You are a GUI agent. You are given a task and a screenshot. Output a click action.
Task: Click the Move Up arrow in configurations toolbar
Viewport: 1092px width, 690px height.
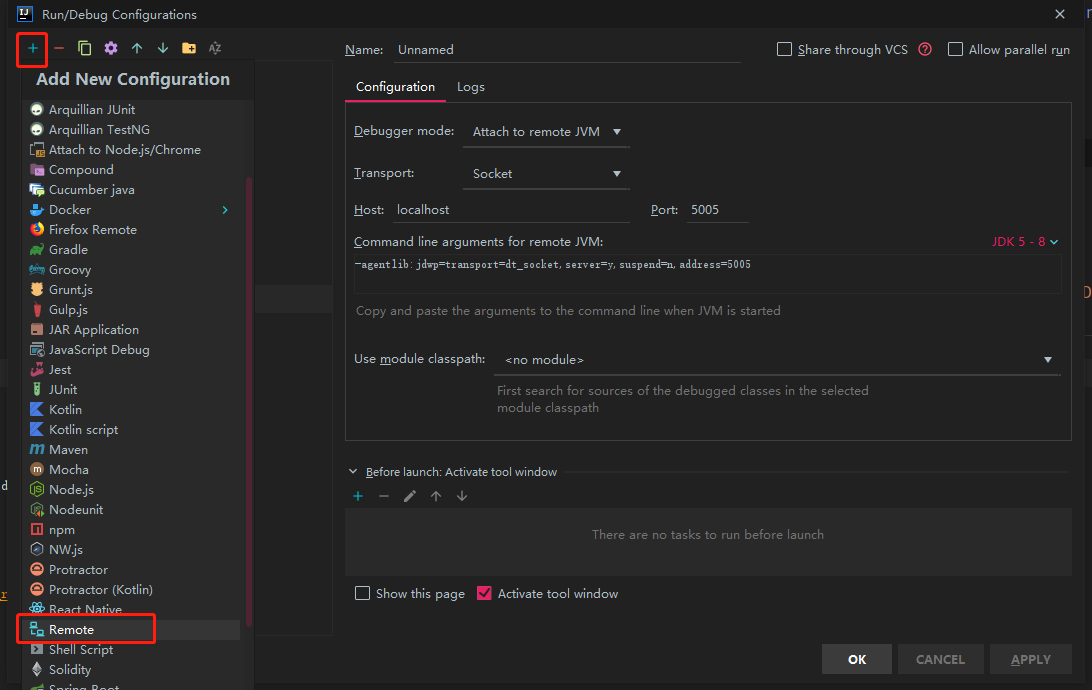136,48
